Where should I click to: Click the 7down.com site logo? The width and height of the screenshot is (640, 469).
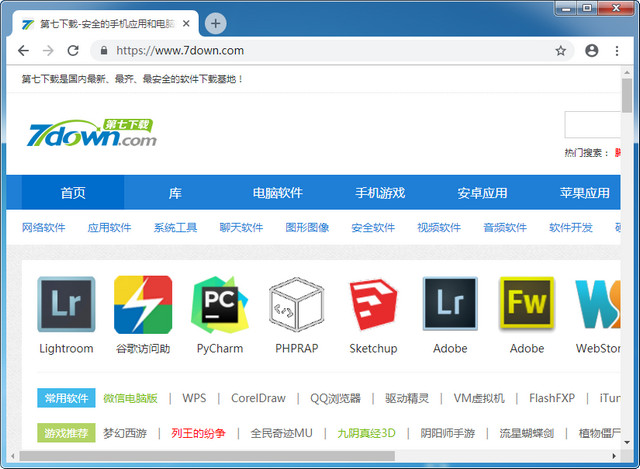pyautogui.click(x=92, y=133)
